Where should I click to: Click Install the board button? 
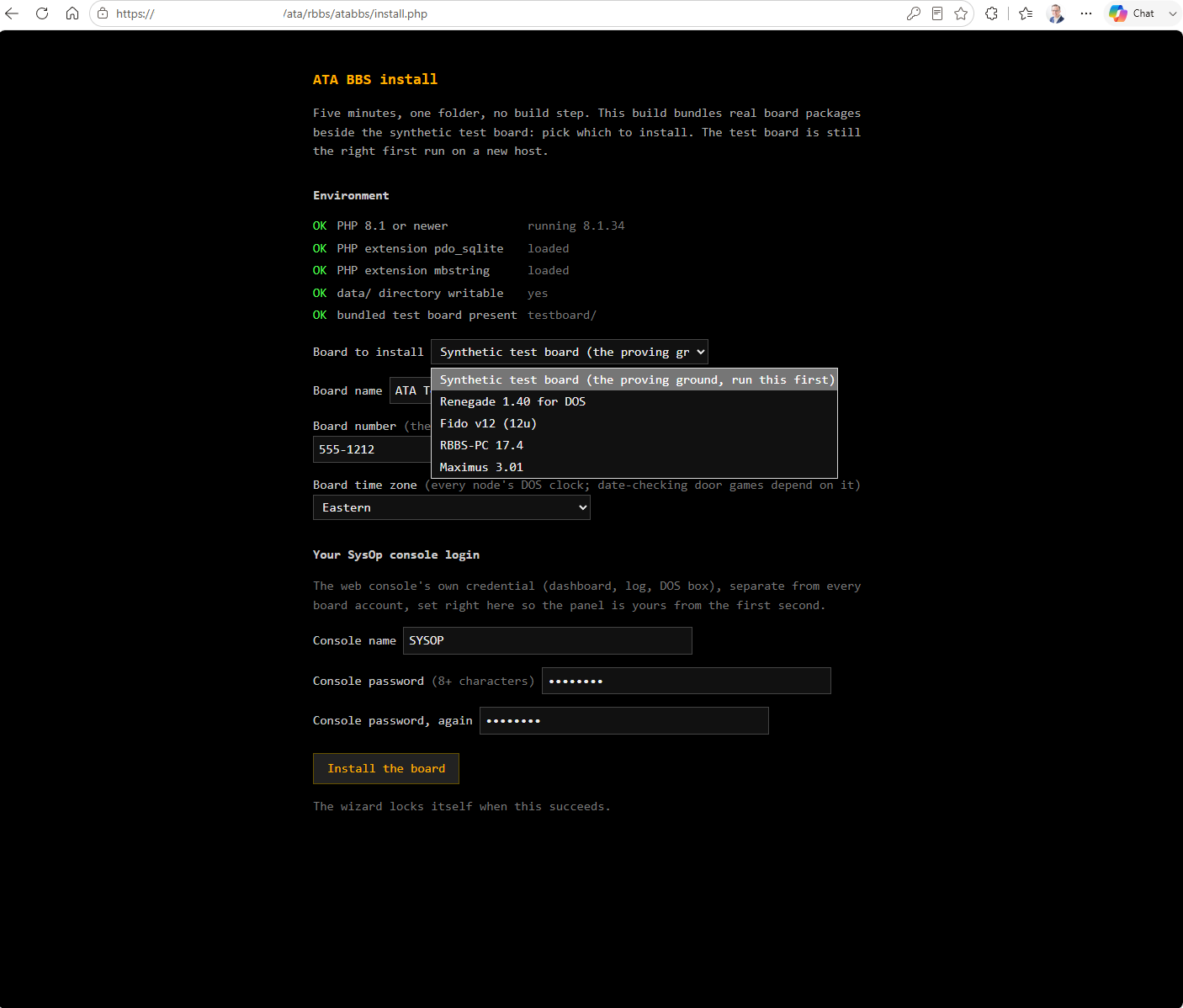click(386, 768)
